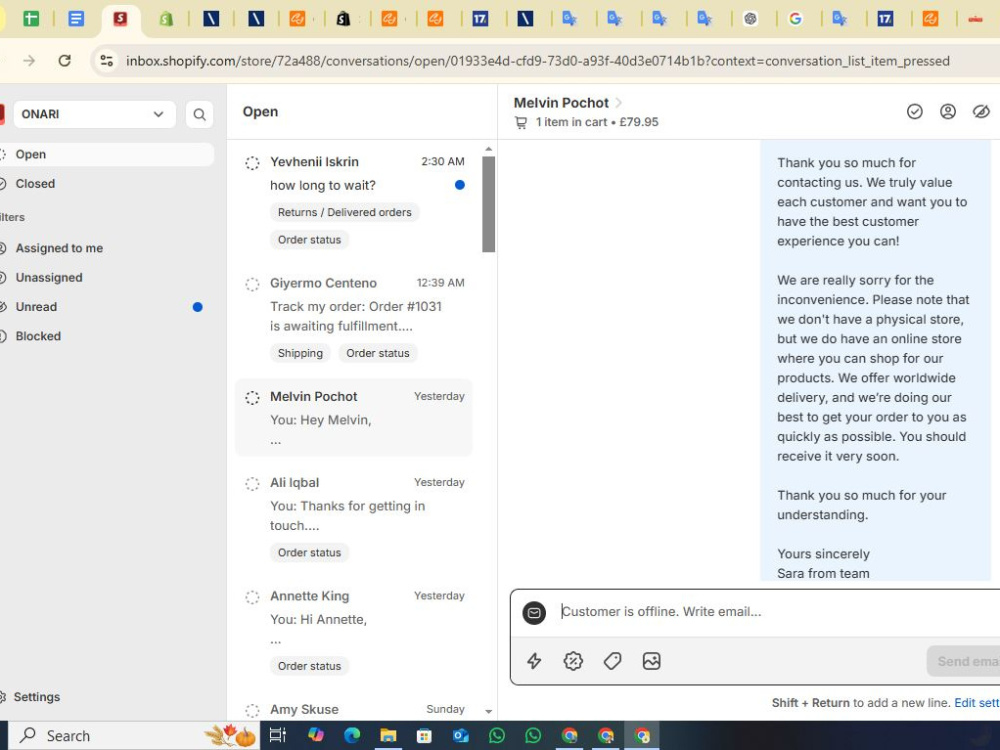Viewport: 1000px width, 750px height.
Task: Click the Windows taskbar Search box
Action: [134, 735]
